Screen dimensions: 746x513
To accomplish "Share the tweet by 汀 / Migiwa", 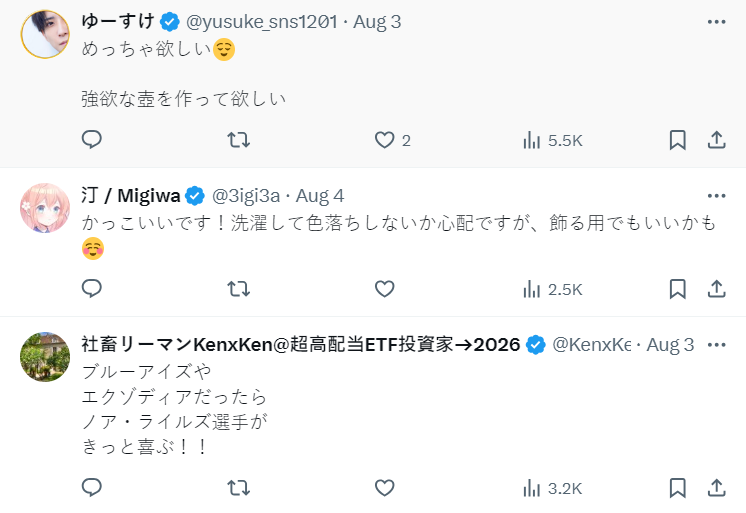I will 716,289.
